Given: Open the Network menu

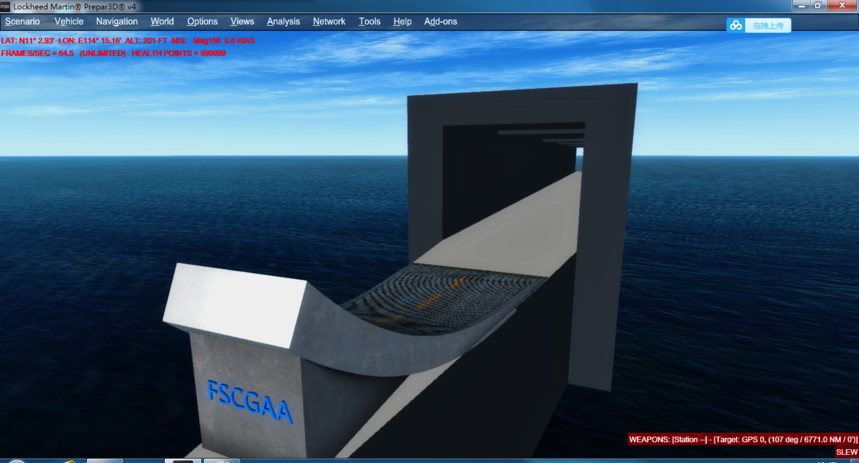Looking at the screenshot, I should [329, 21].
